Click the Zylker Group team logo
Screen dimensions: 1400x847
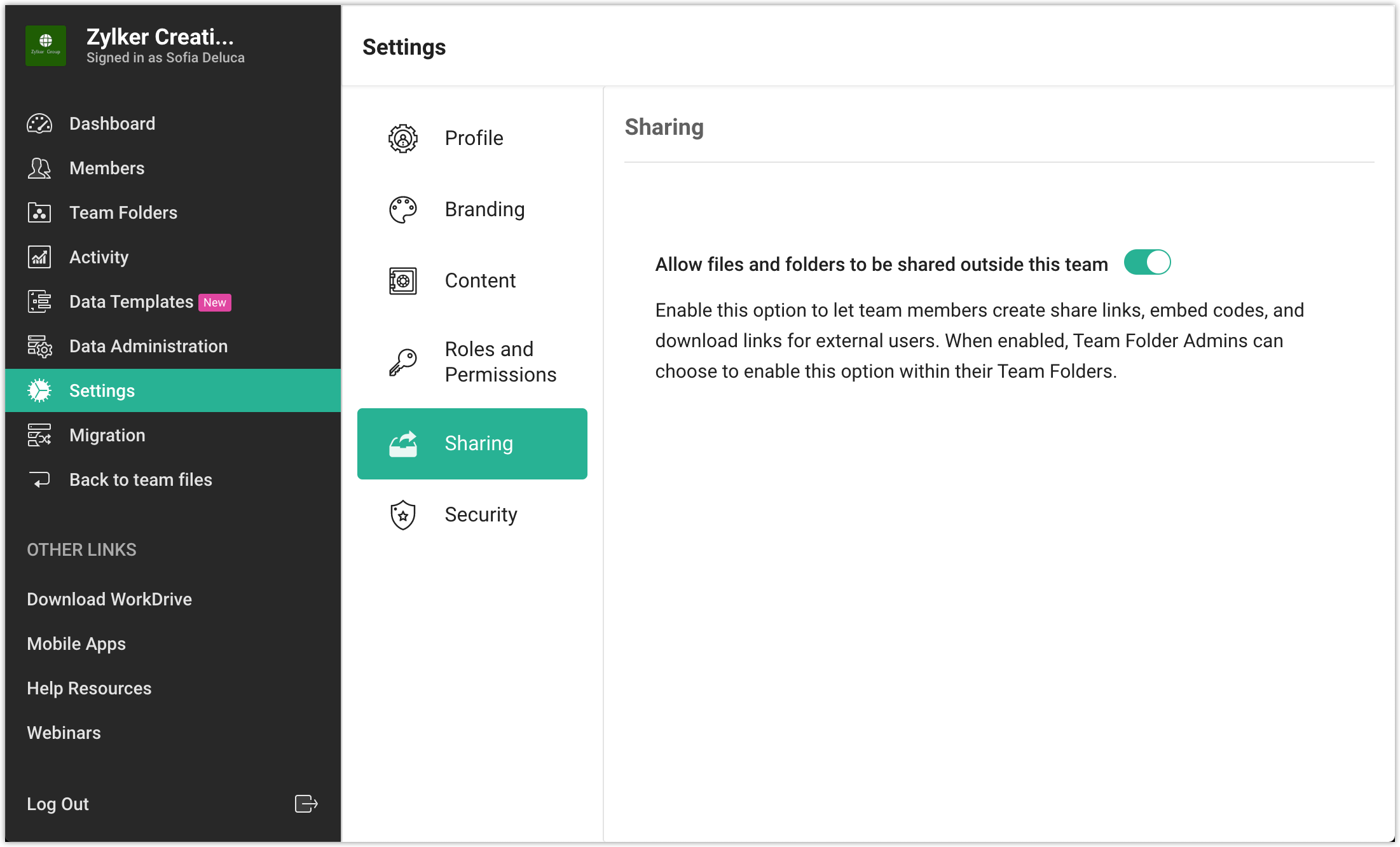[x=46, y=46]
